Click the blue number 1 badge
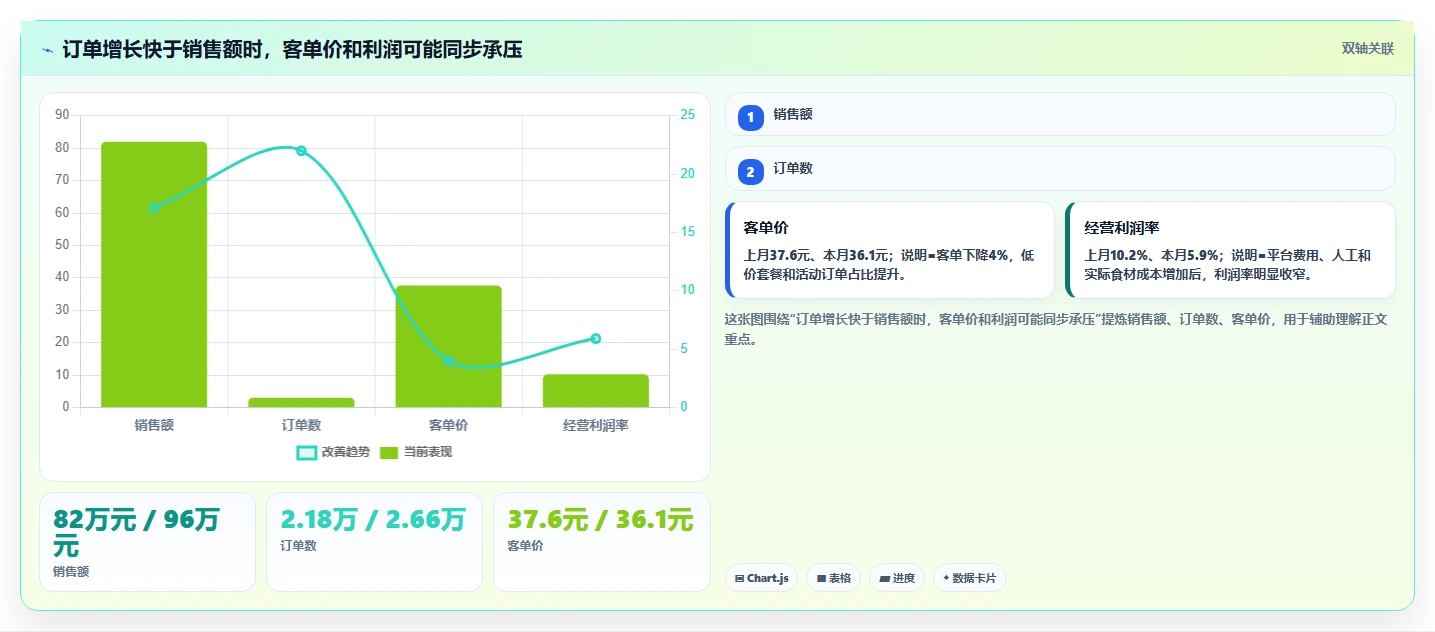Viewport: 1435px width, 632px height. coord(750,118)
